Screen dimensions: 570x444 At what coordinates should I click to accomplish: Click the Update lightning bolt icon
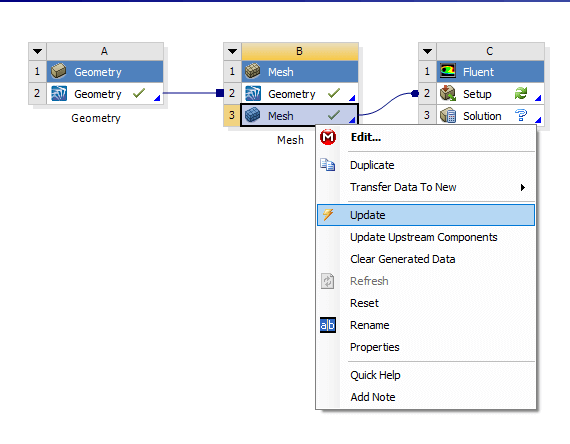(328, 215)
